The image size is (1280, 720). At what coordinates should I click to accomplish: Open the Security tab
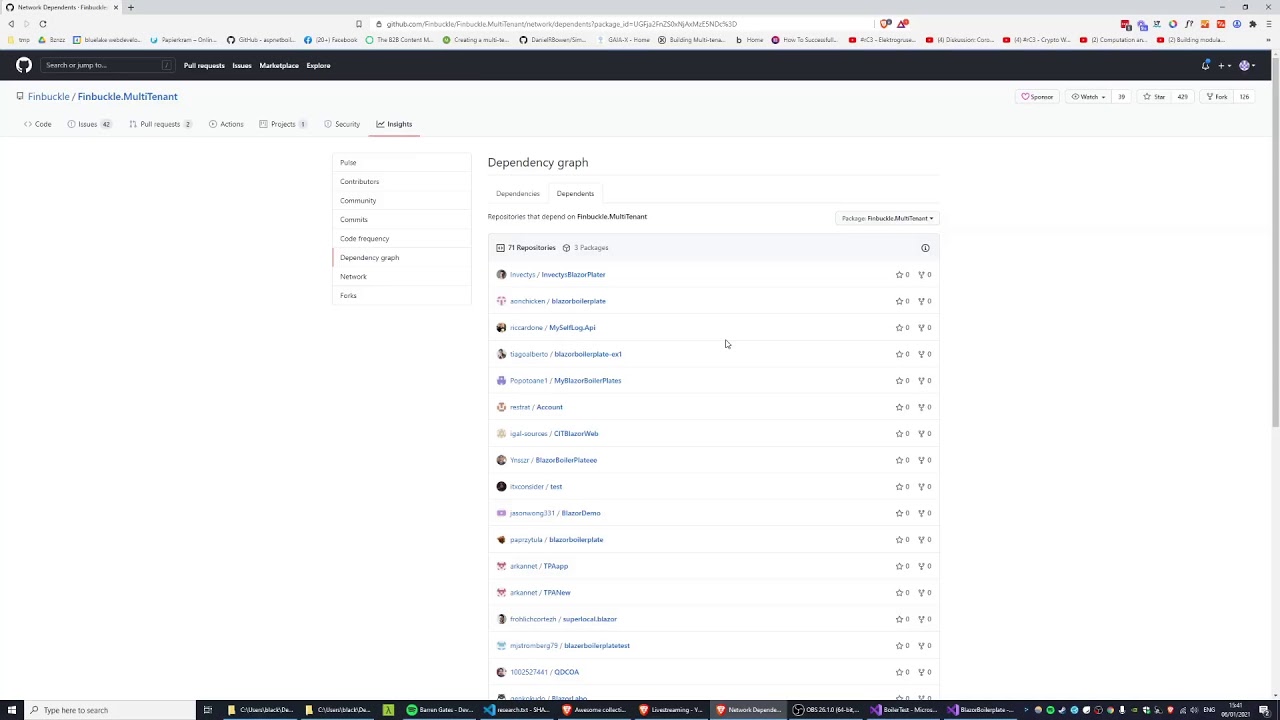342,124
